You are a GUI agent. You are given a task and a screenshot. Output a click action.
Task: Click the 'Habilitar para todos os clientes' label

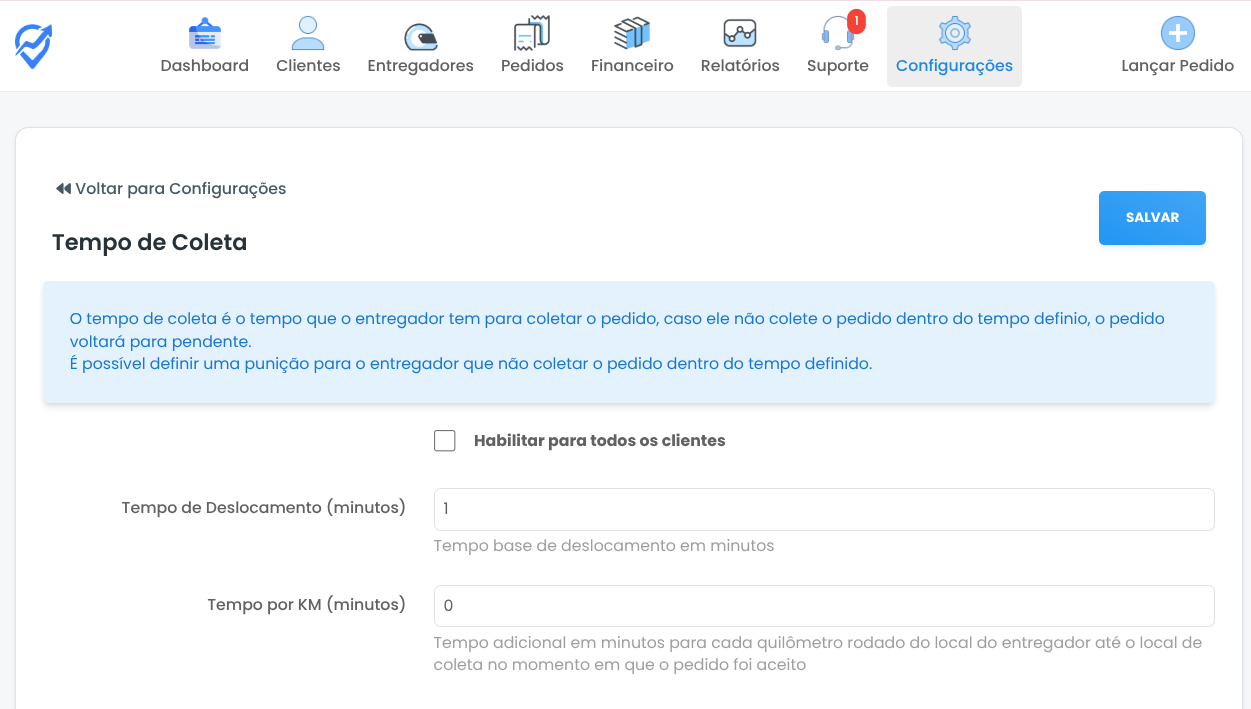599,441
